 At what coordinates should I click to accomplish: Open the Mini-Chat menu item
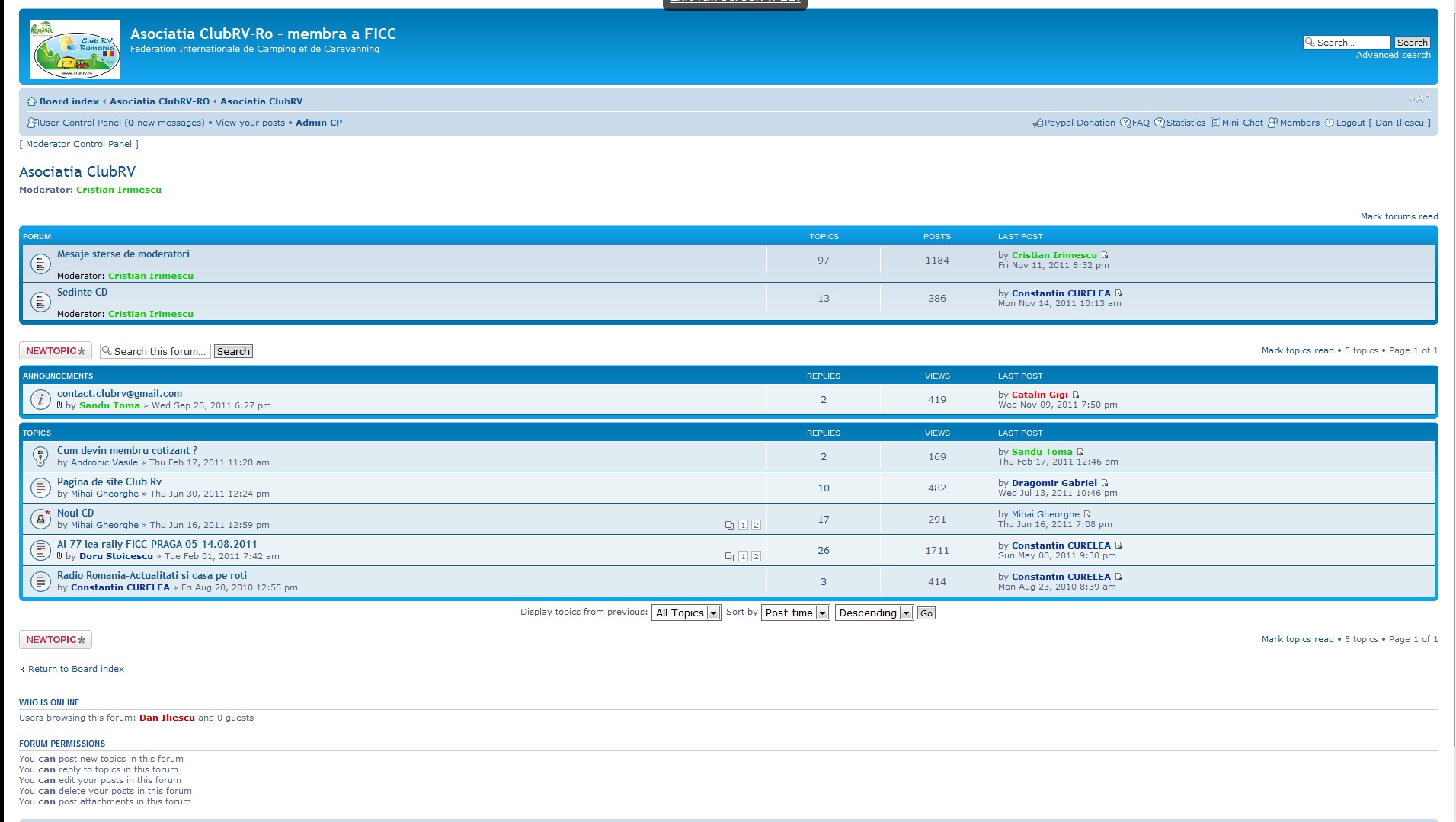click(x=1241, y=123)
